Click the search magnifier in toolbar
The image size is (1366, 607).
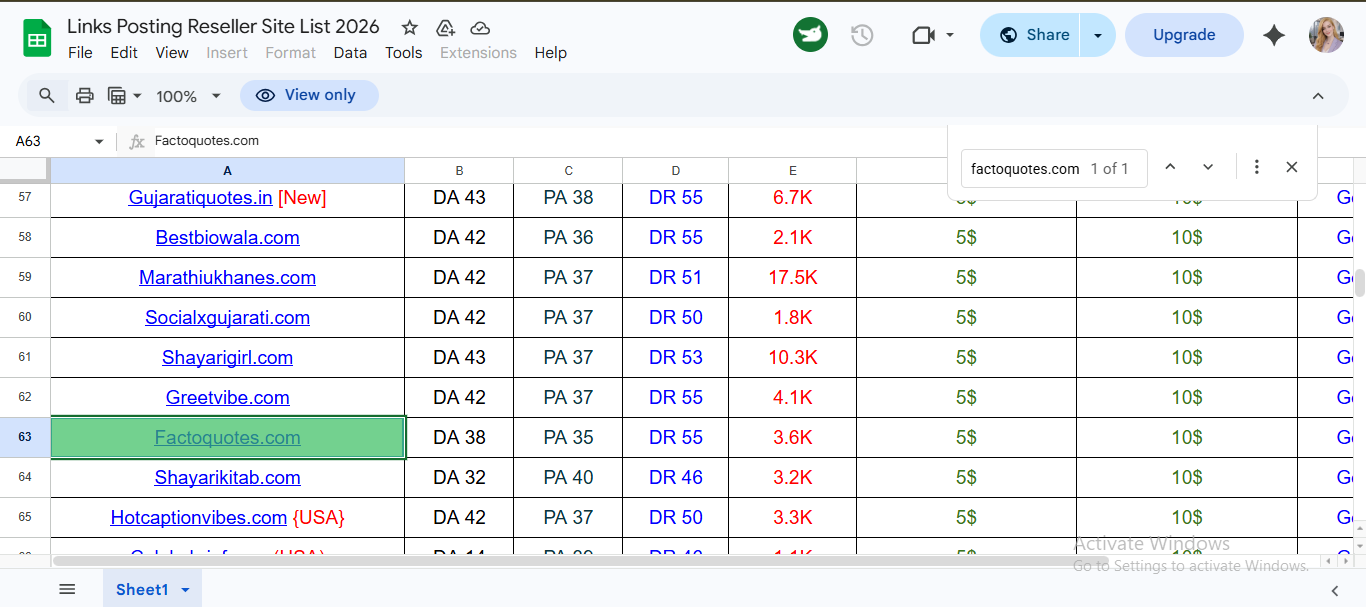[47, 96]
